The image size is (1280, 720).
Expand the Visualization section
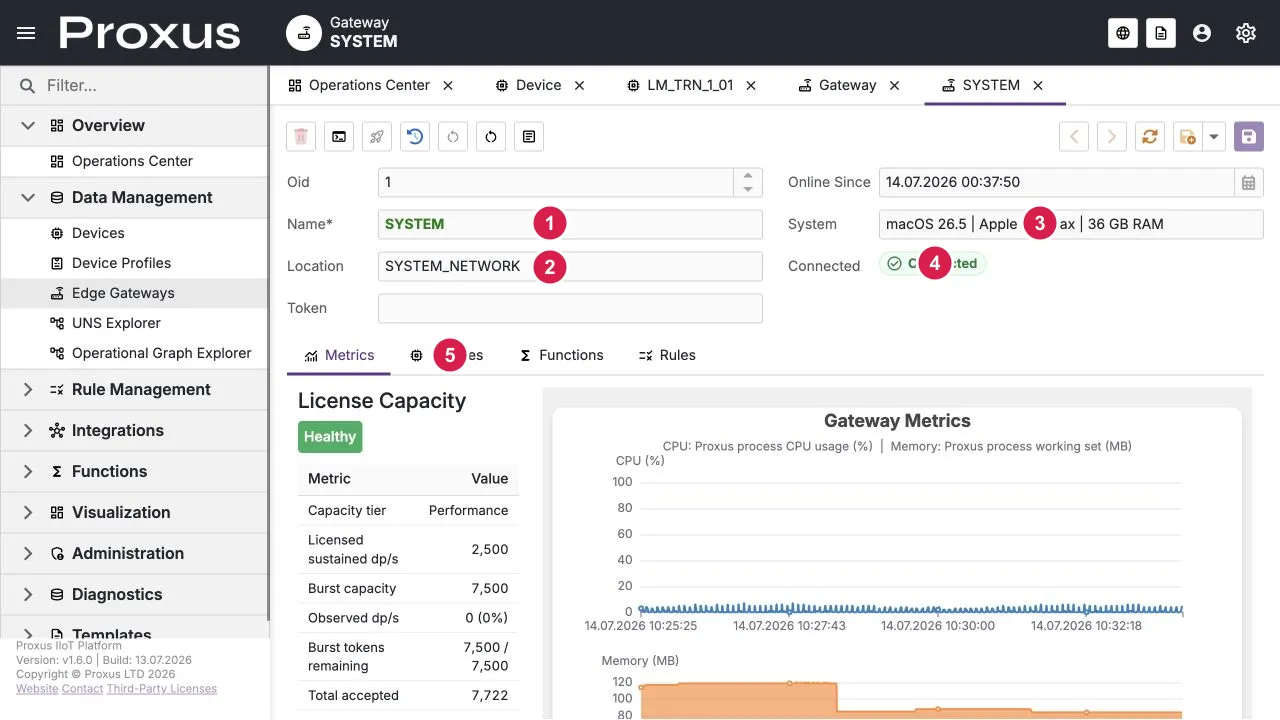click(x=28, y=513)
